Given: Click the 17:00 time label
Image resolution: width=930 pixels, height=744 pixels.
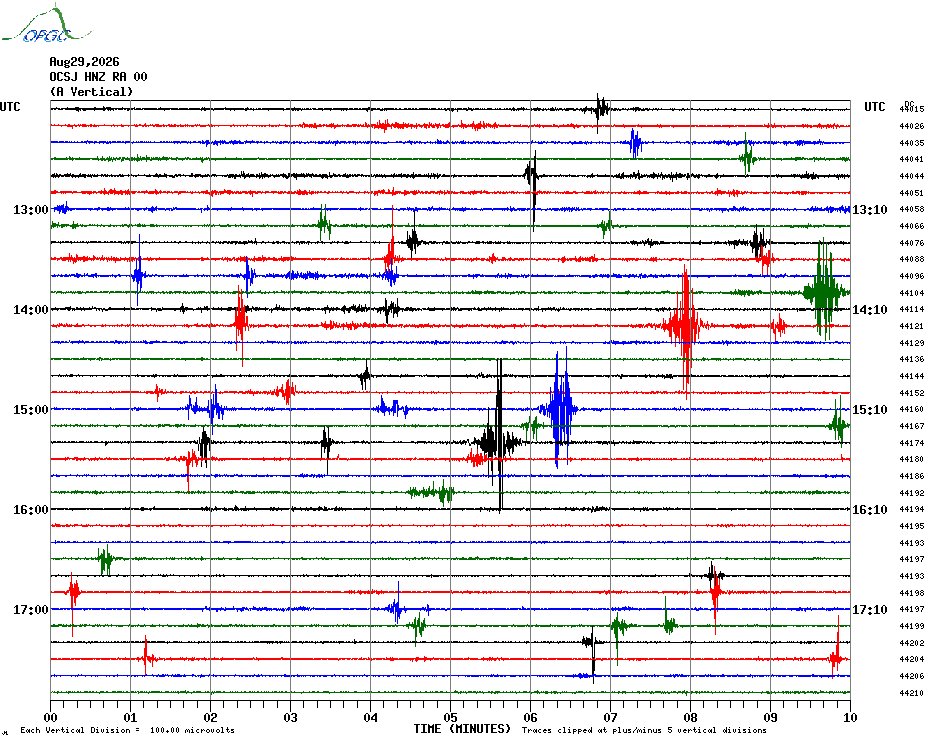Looking at the screenshot, I should (x=31, y=610).
